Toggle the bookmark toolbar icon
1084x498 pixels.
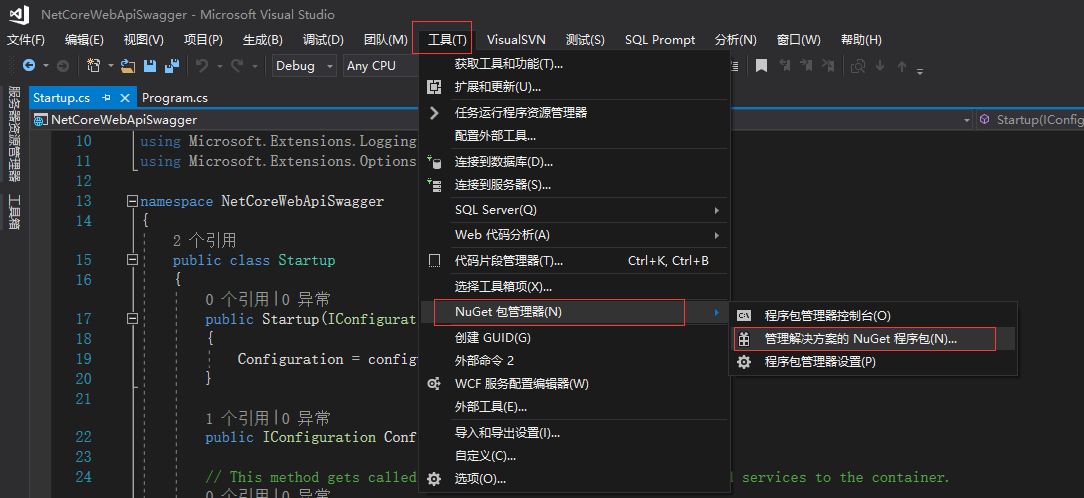pyautogui.click(x=761, y=66)
